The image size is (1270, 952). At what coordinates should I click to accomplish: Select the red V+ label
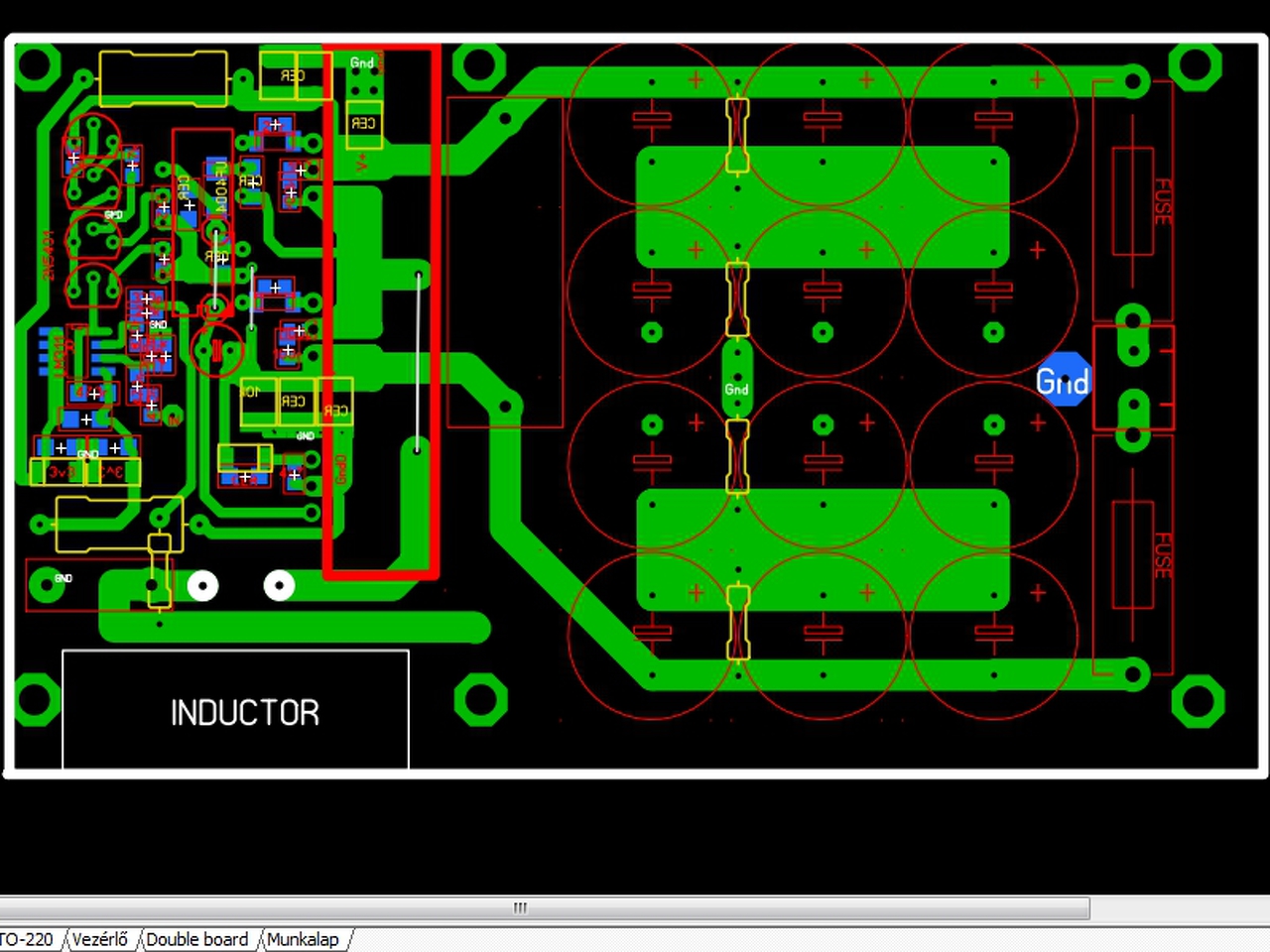coord(362,162)
